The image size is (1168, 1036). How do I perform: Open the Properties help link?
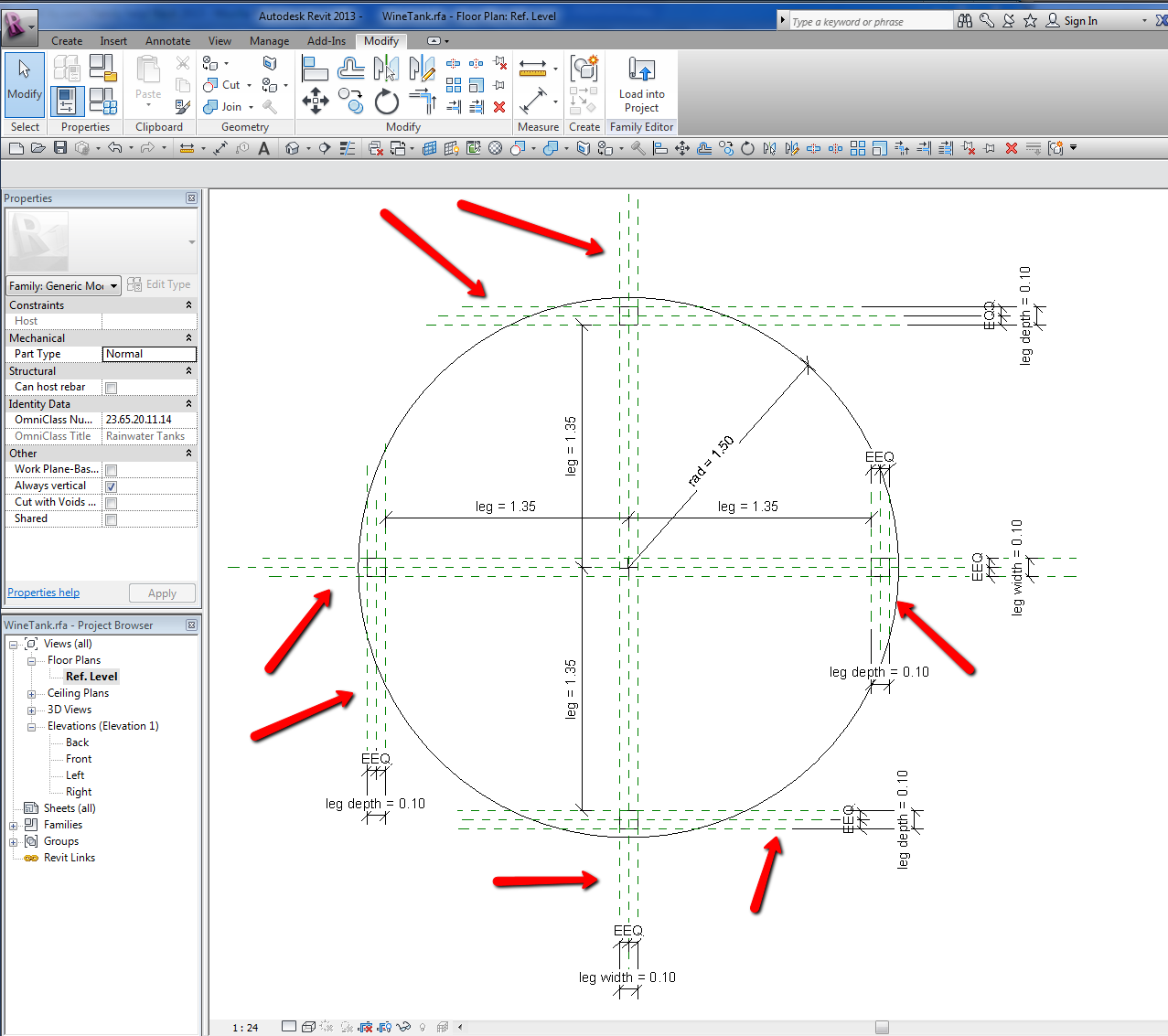tap(43, 593)
